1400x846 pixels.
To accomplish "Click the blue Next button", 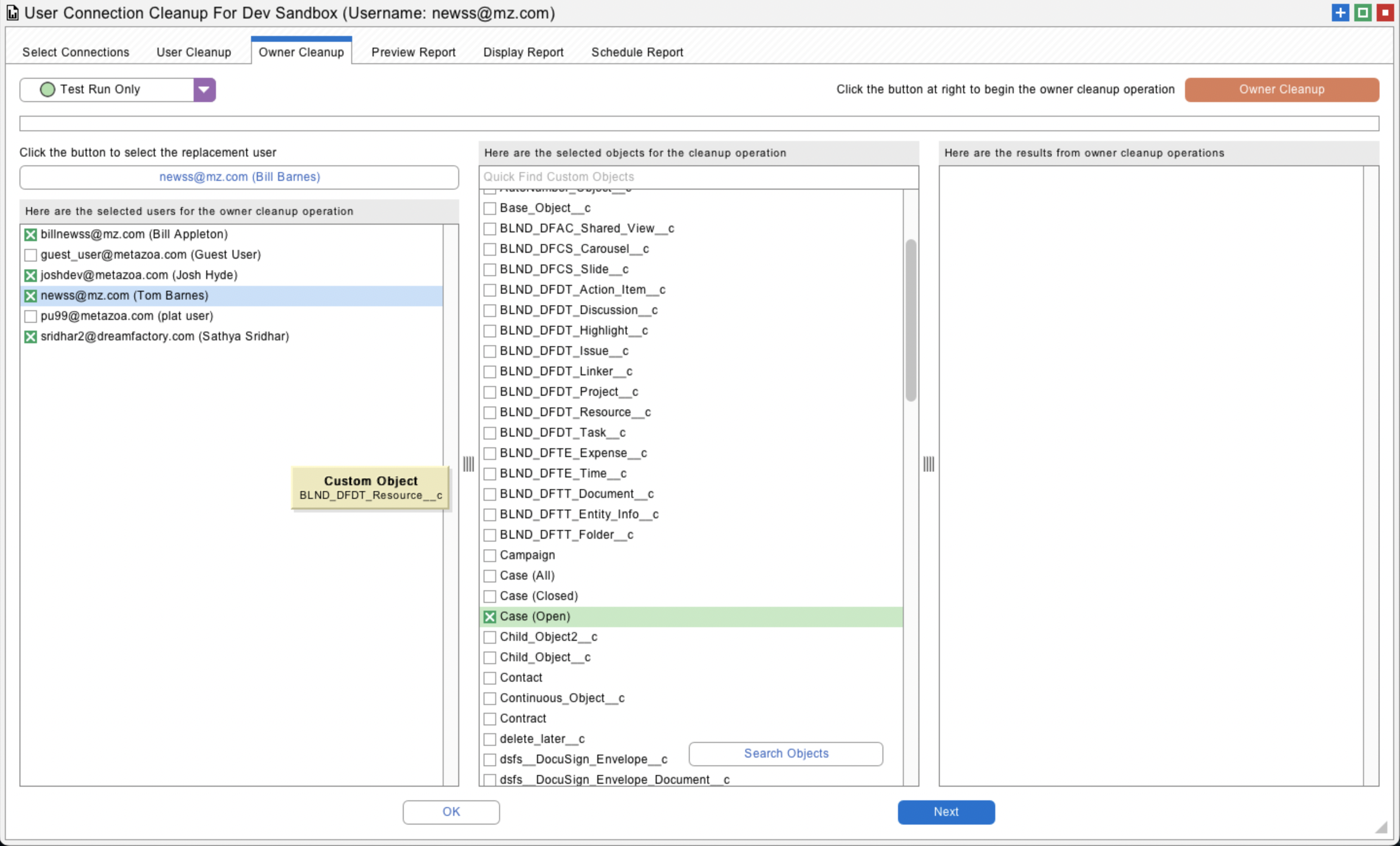I will pyautogui.click(x=946, y=812).
